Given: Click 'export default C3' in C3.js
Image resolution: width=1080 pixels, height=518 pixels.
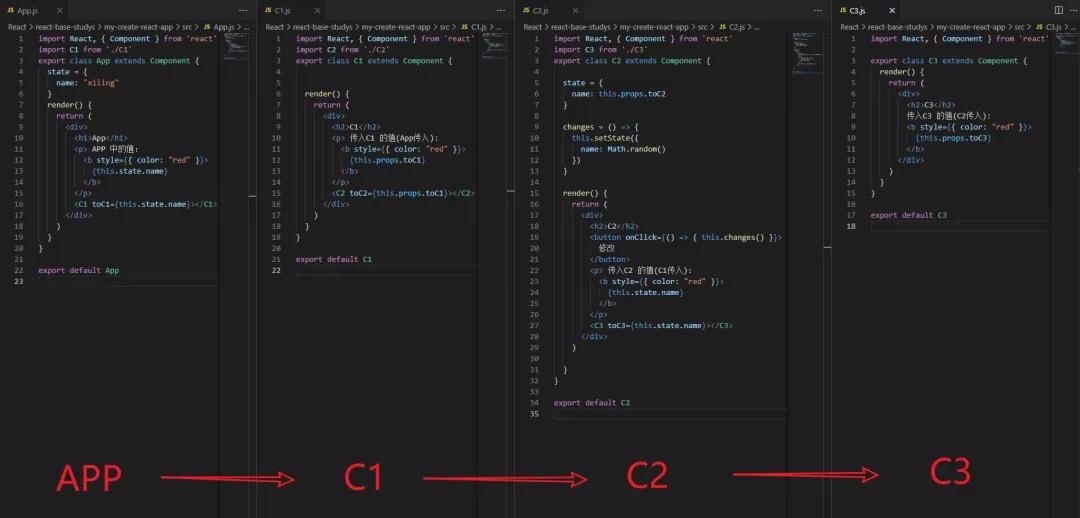Looking at the screenshot, I should [x=908, y=215].
